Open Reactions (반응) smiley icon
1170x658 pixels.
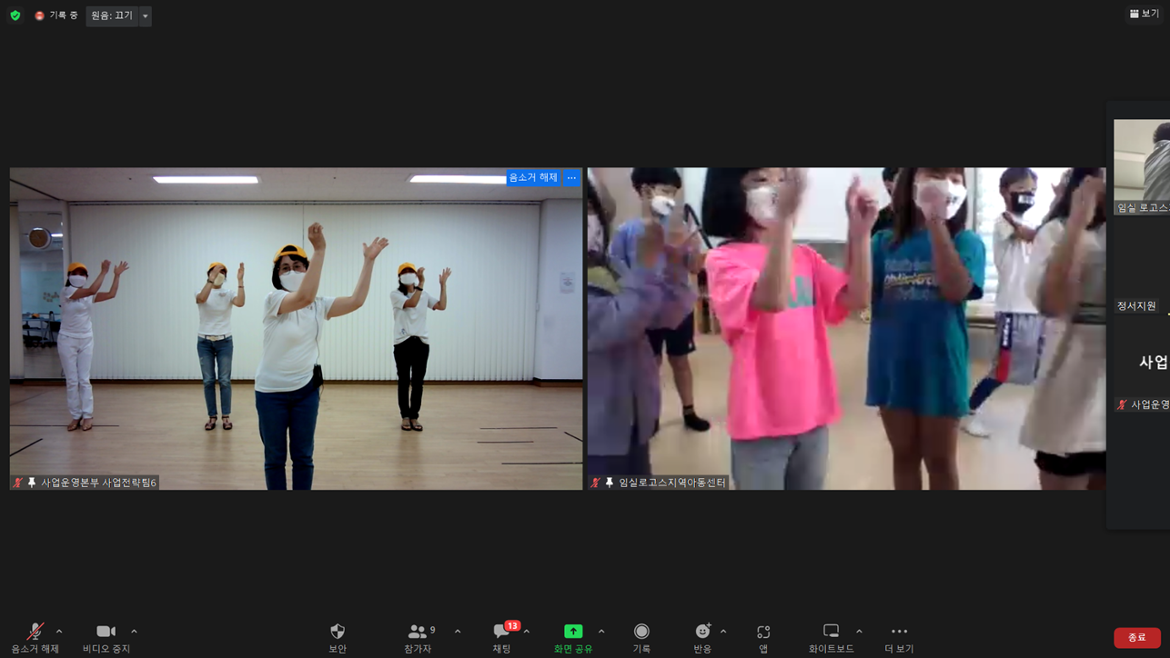702,632
